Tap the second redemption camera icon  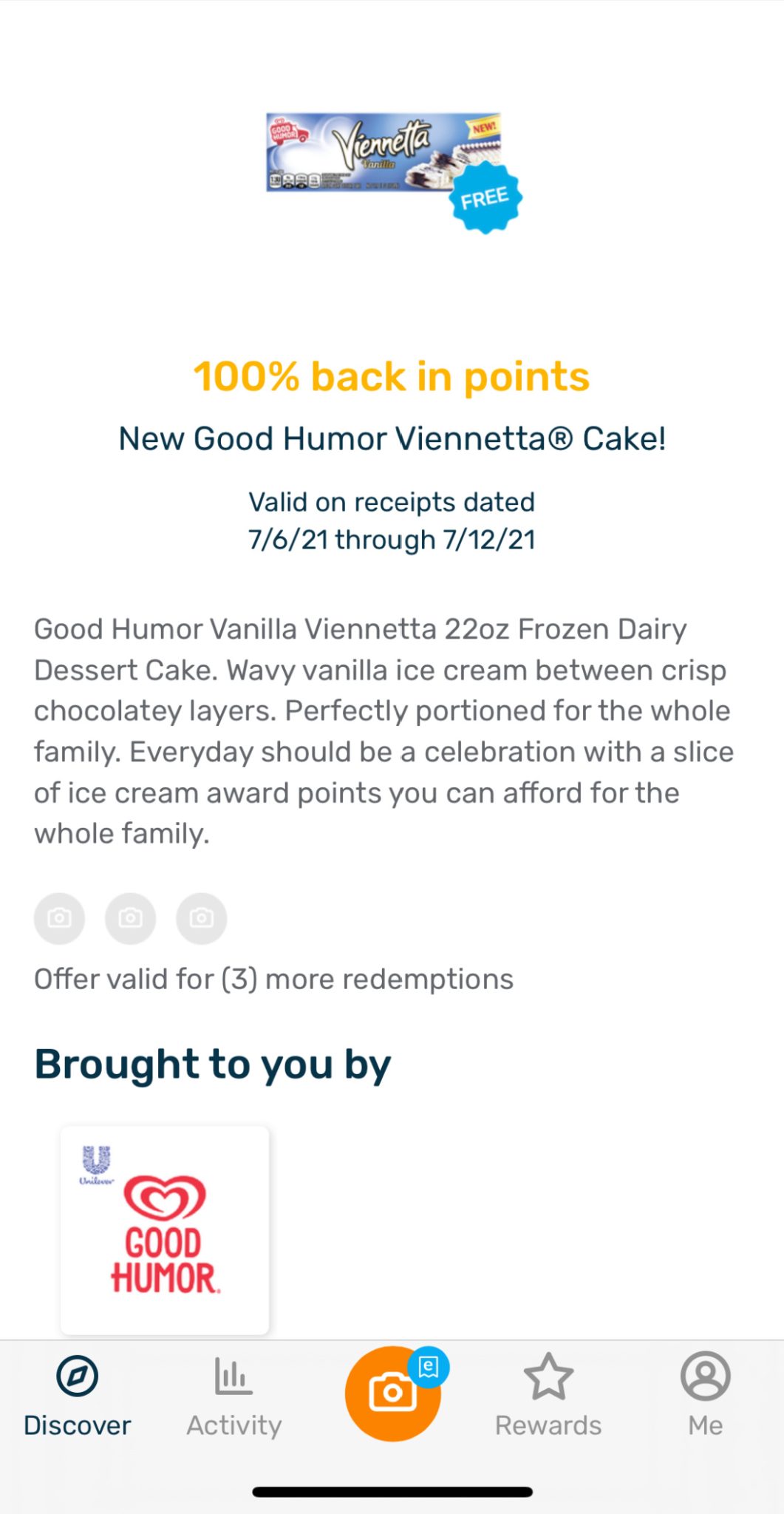(131, 918)
